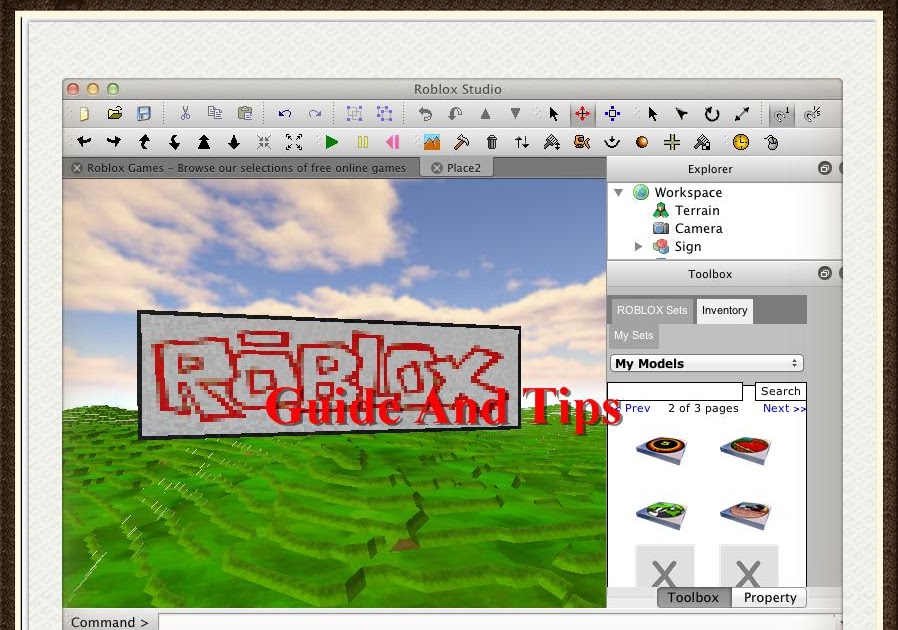Screen dimensions: 898x630
Task: Click the hand-with-mouse icon
Action: (771, 142)
